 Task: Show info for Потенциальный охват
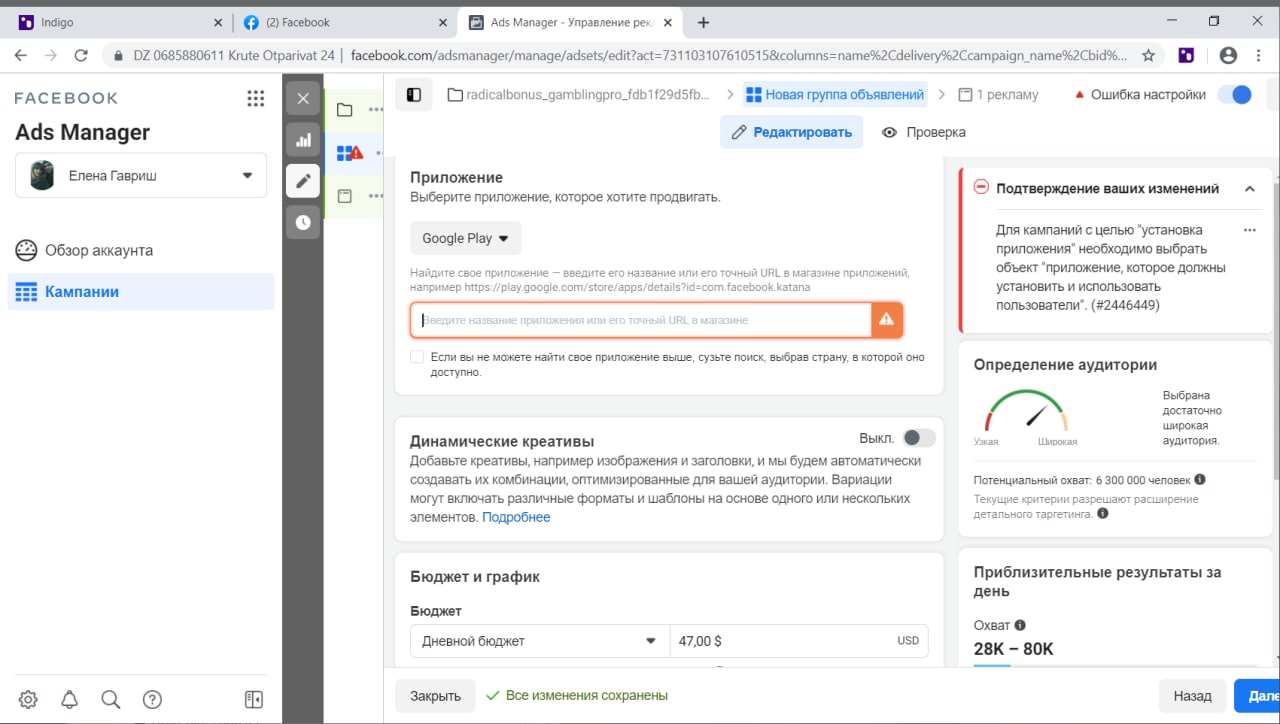pyautogui.click(x=1200, y=479)
